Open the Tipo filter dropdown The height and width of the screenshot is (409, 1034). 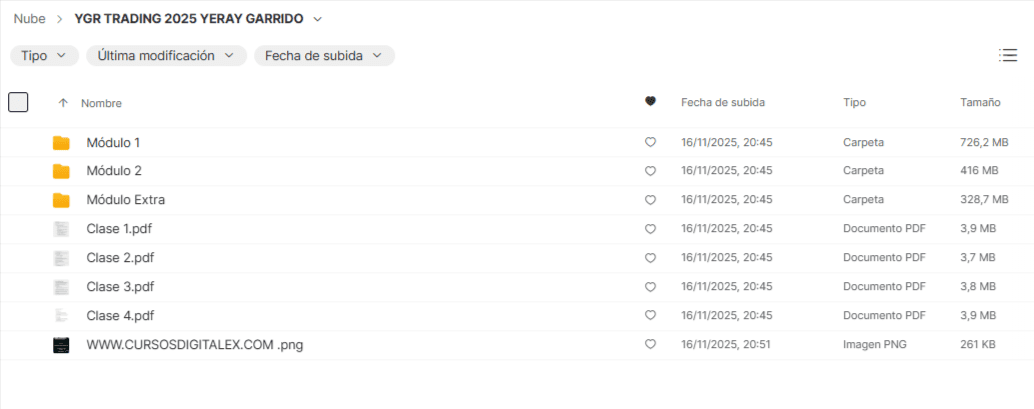tap(44, 56)
